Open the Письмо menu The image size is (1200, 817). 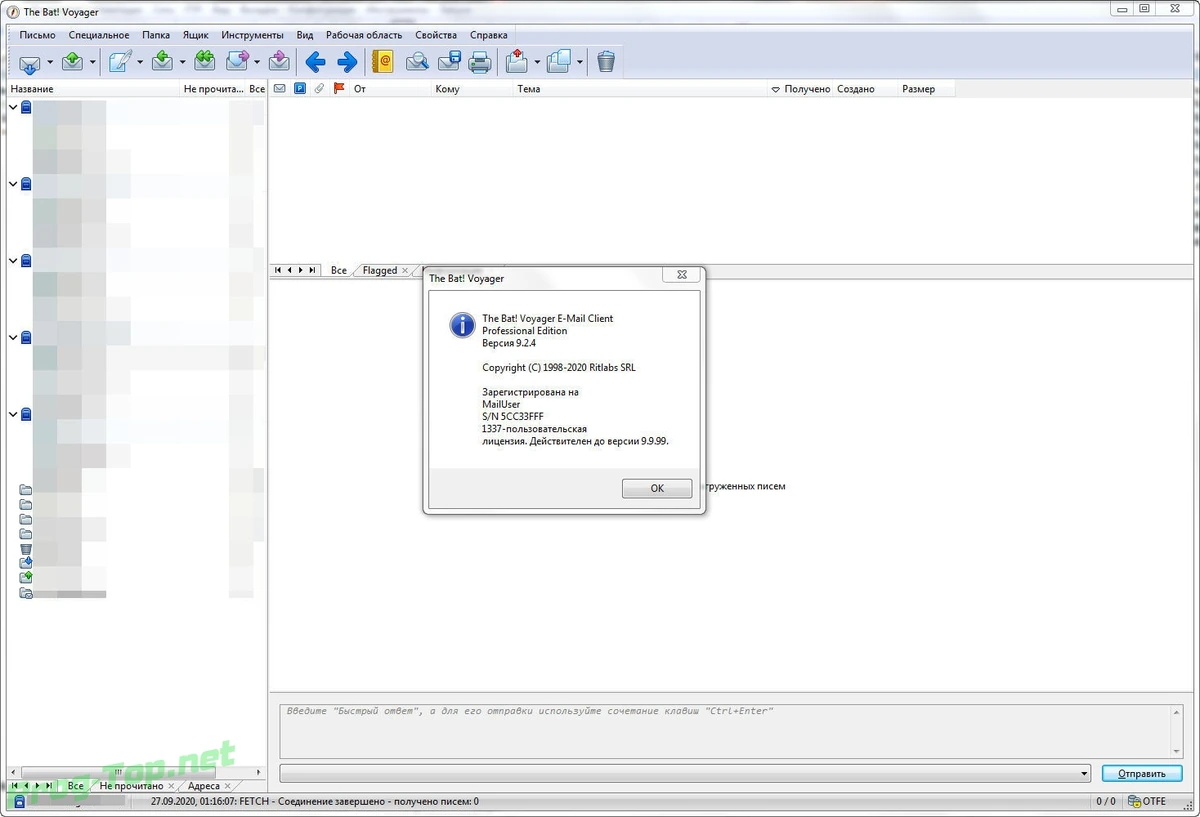[x=37, y=35]
